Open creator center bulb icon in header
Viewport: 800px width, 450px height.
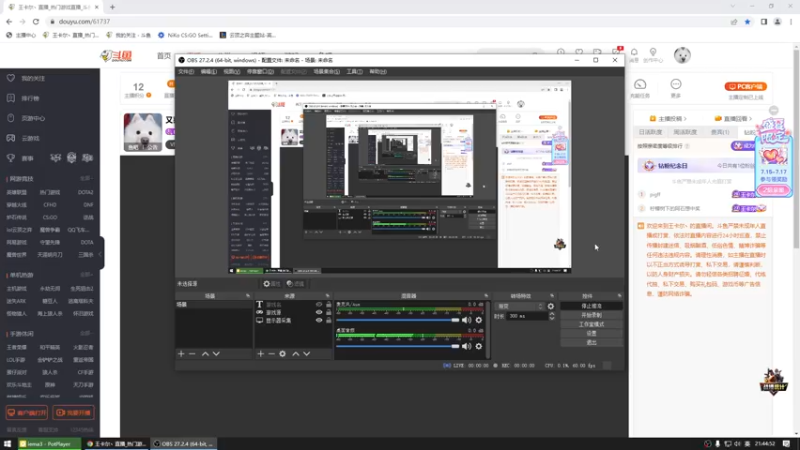pyautogui.click(x=653, y=52)
